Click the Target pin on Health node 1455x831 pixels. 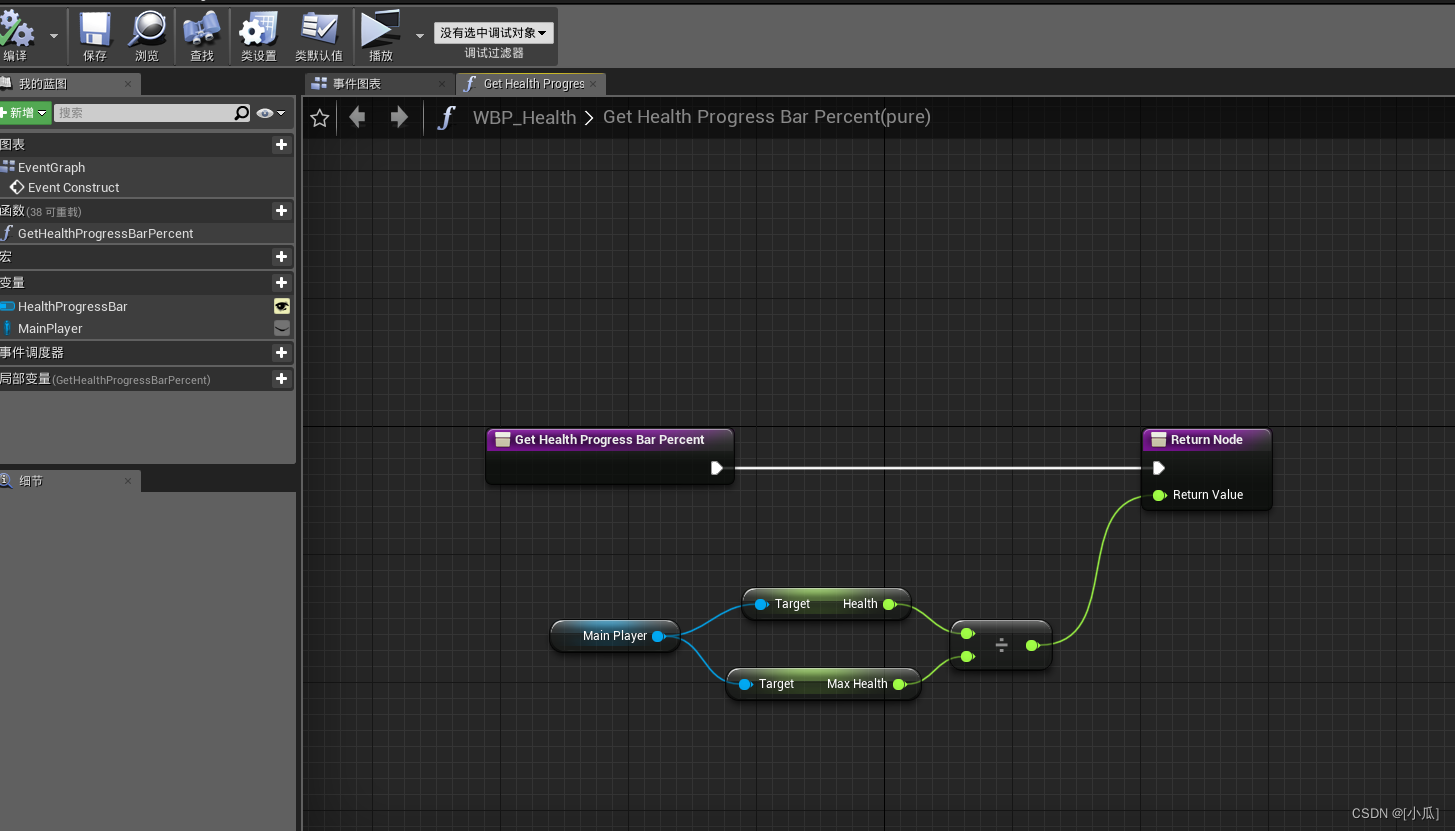[x=762, y=604]
